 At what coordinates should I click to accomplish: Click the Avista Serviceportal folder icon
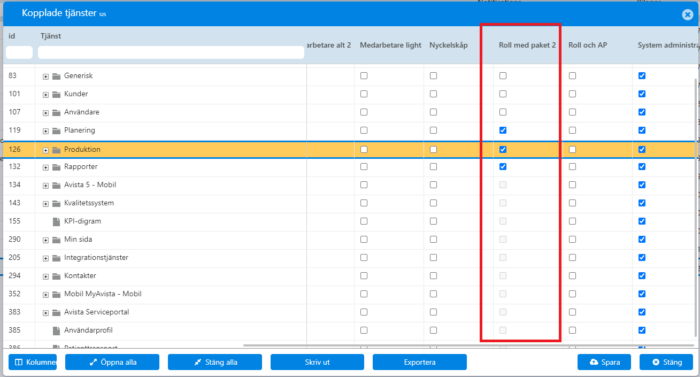coord(56,313)
